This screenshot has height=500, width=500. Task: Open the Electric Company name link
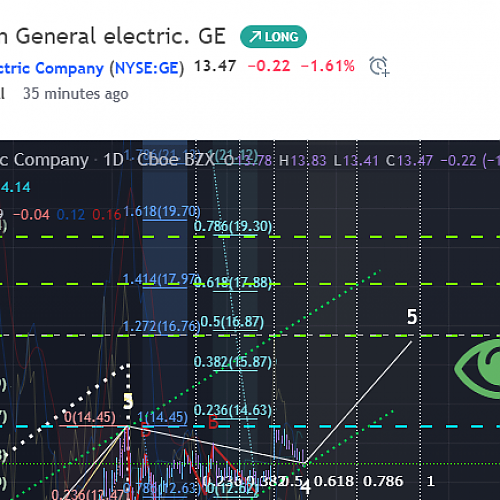point(52,68)
